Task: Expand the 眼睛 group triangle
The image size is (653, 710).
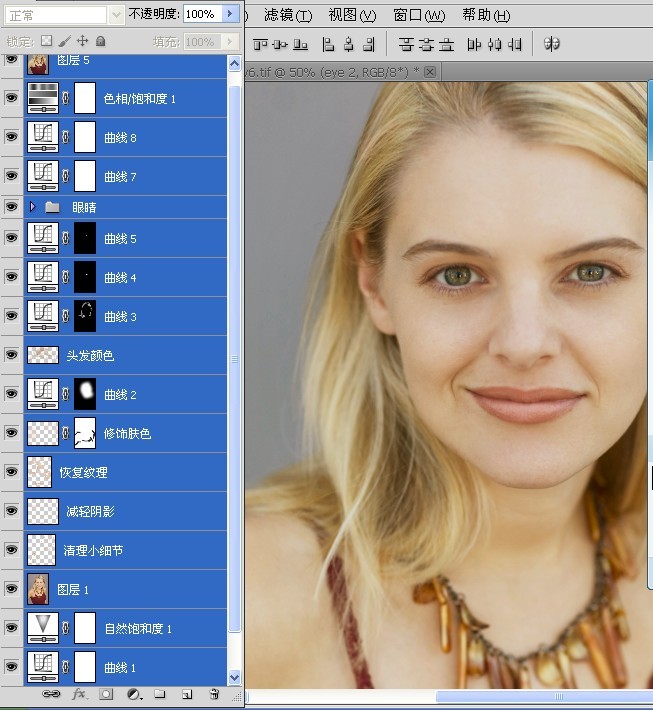Action: coord(32,207)
